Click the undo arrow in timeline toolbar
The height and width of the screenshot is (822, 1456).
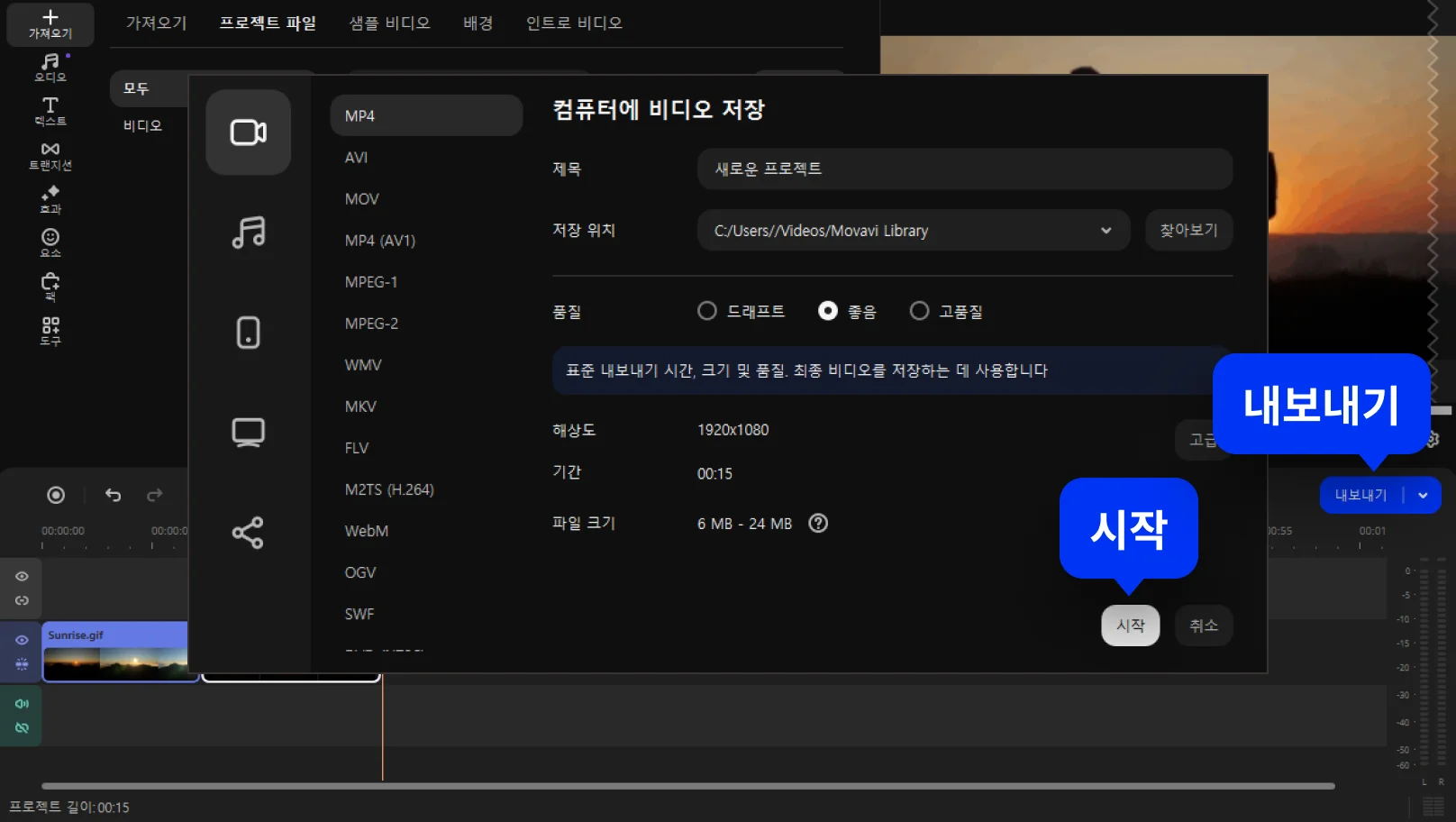113,495
